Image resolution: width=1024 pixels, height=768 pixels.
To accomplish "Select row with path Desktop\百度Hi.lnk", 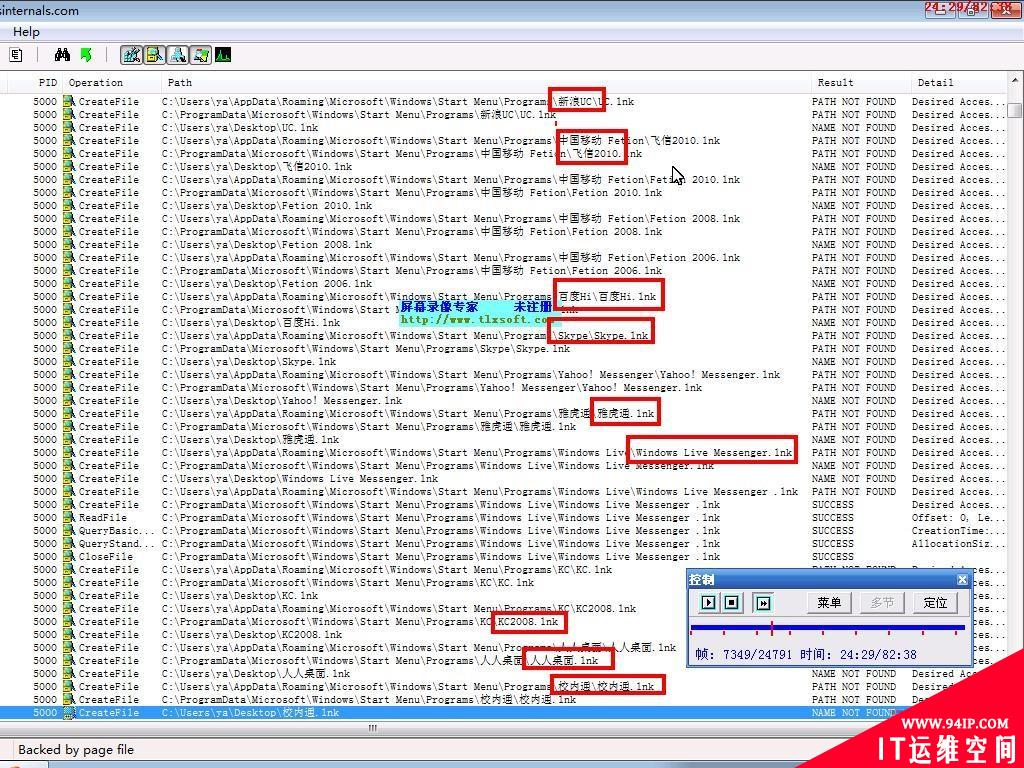I will click(x=503, y=323).
